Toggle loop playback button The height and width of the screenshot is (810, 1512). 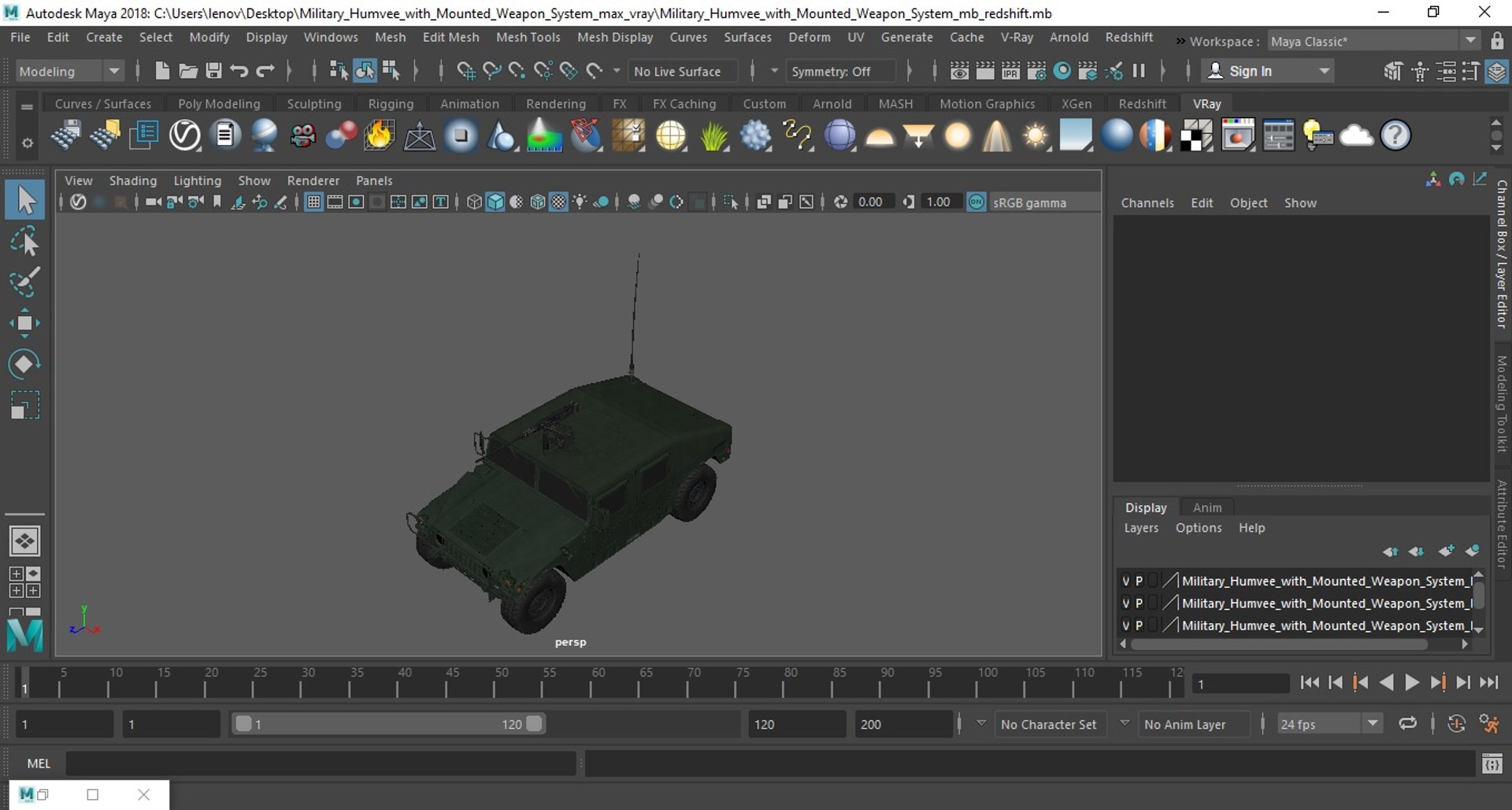[1407, 724]
